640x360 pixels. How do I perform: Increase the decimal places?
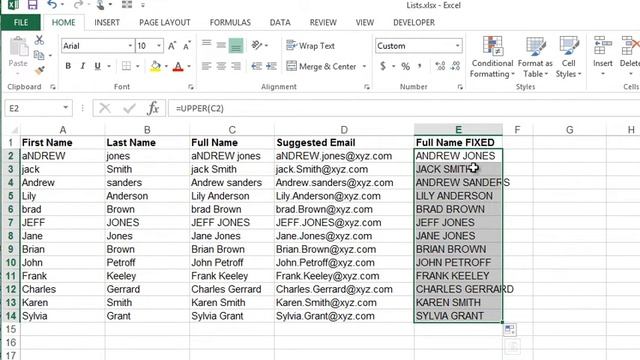[440, 66]
